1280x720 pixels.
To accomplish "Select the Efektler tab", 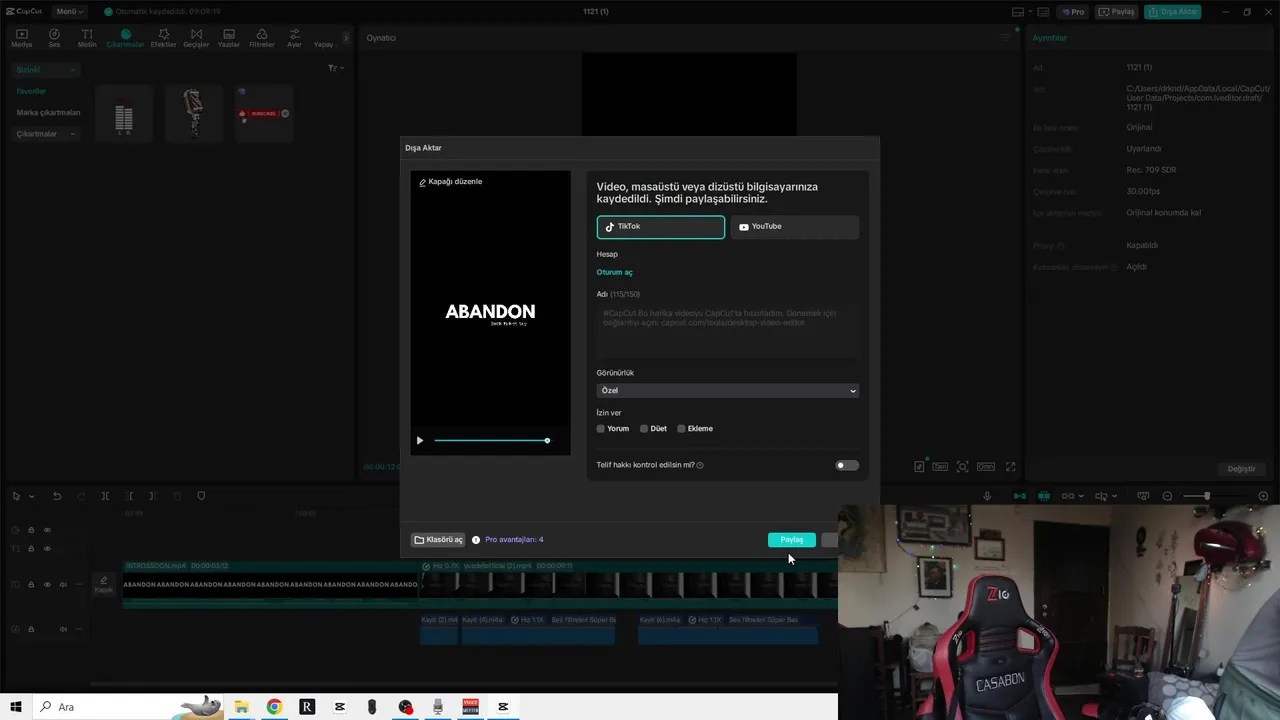I will 163,38.
